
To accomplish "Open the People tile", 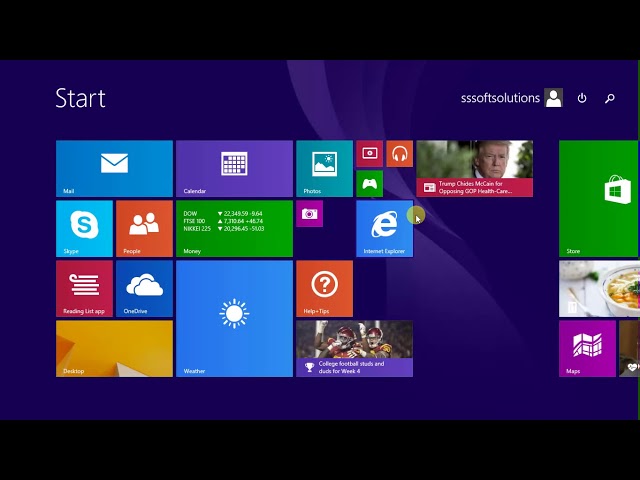I will (144, 229).
